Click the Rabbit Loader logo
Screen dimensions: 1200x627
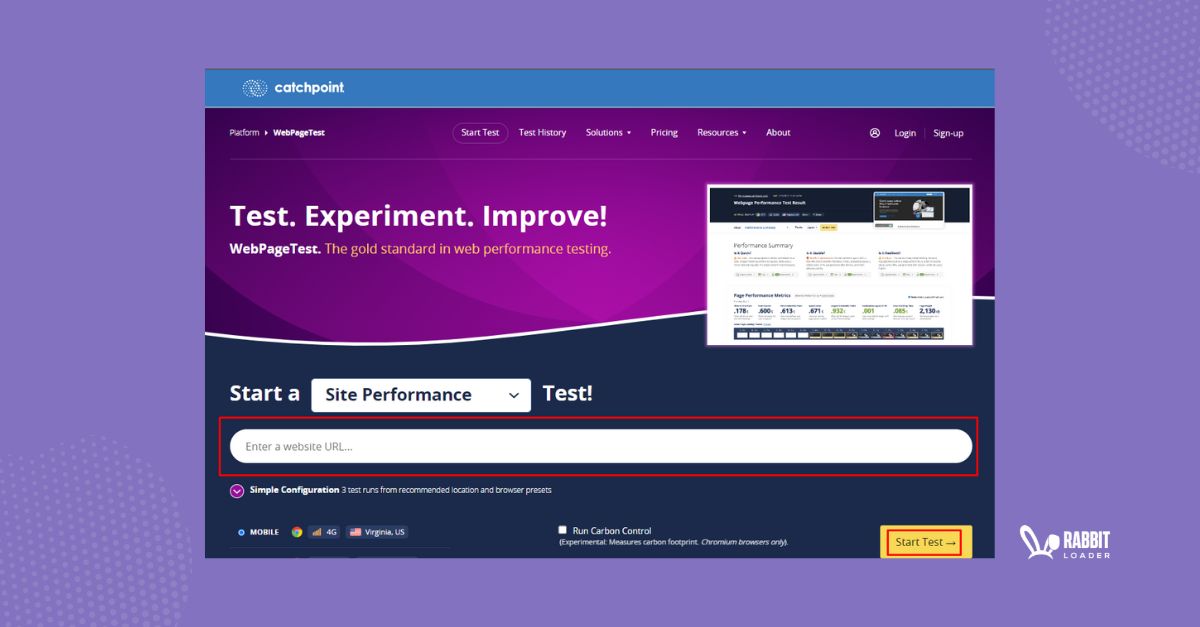(1064, 540)
